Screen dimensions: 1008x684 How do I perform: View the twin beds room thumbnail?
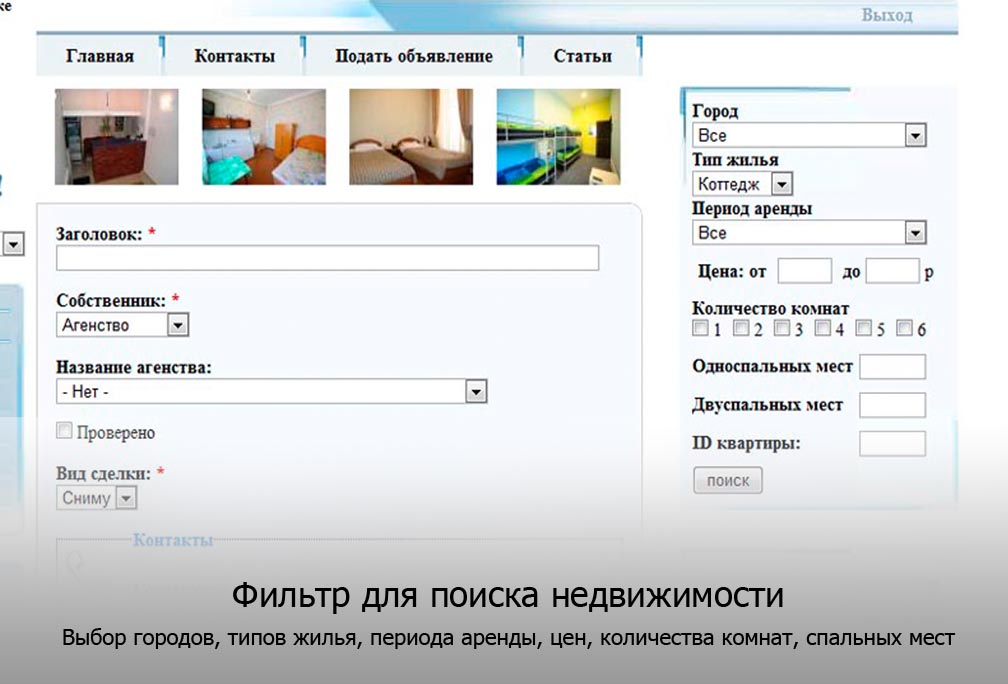pyautogui.click(x=410, y=137)
